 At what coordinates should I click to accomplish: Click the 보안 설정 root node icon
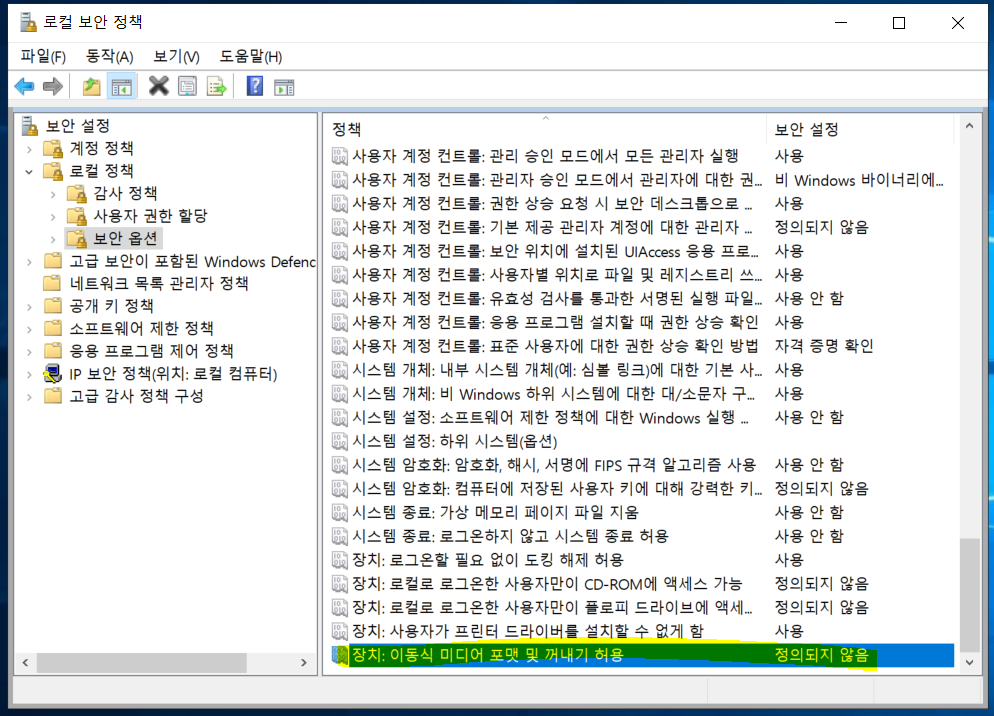(30, 126)
